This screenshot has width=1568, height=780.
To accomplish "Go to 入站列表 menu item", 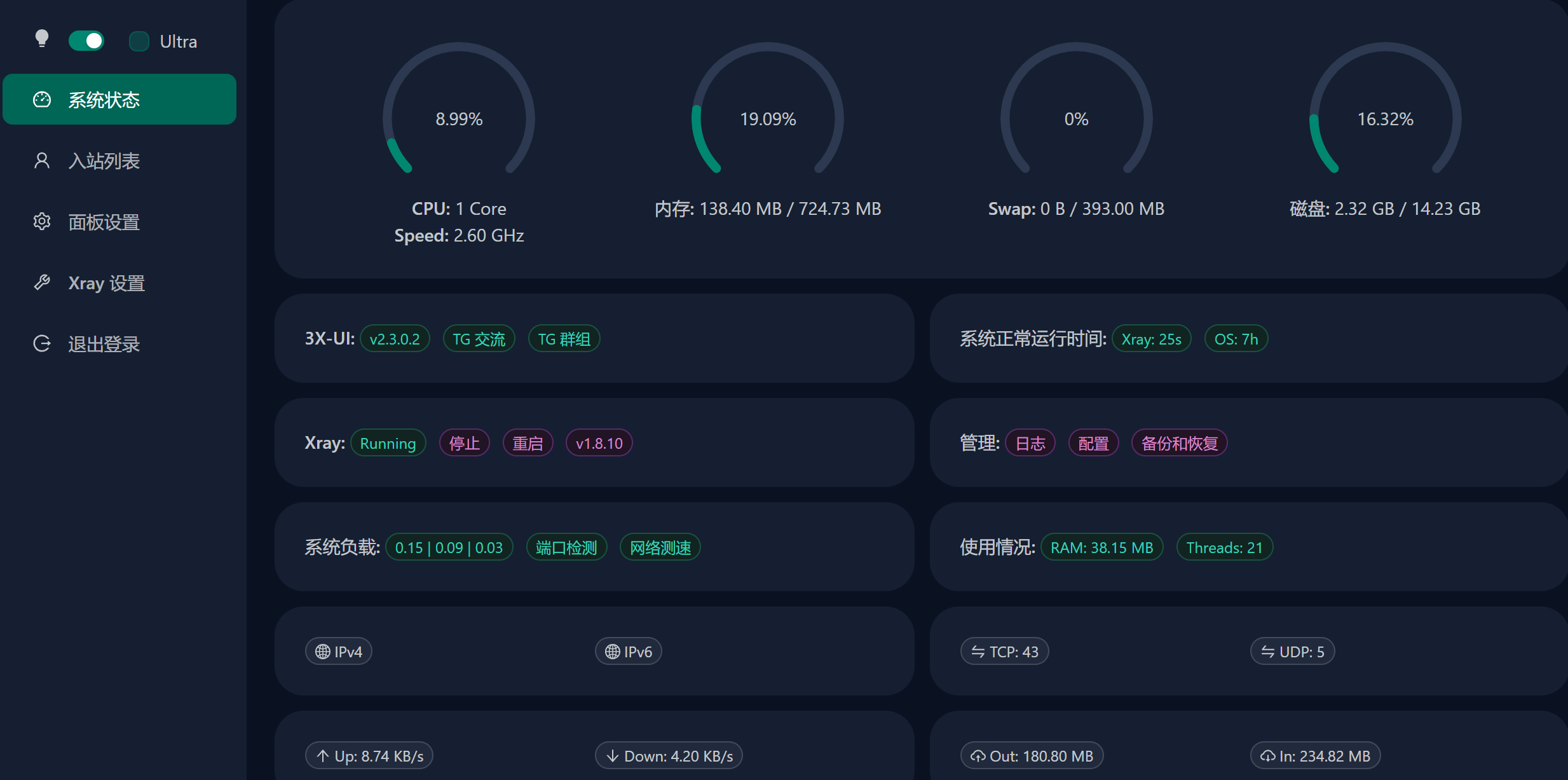I will tap(104, 161).
